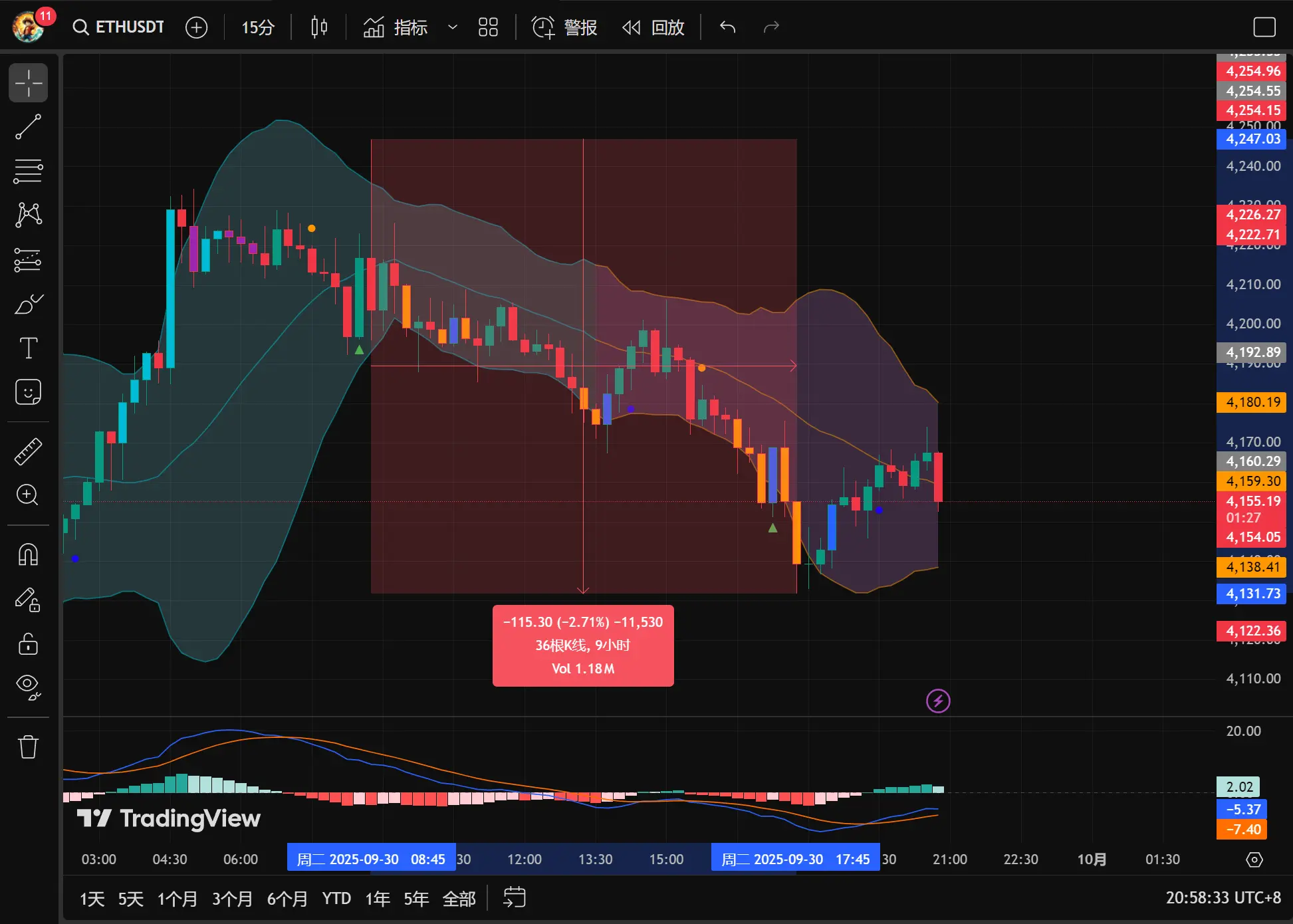This screenshot has width=1293, height=924.
Task: Click the TradingView logo
Action: (x=169, y=818)
